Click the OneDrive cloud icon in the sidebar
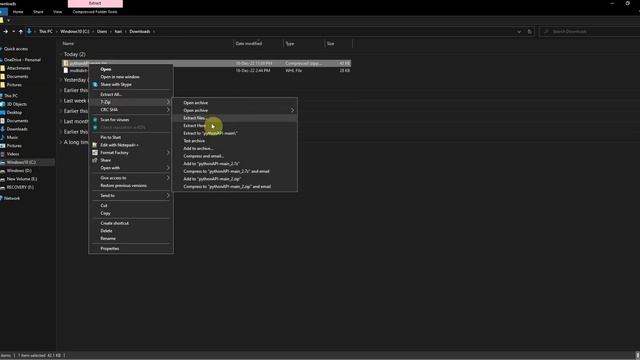This screenshot has height=360, width=640. click(2, 60)
